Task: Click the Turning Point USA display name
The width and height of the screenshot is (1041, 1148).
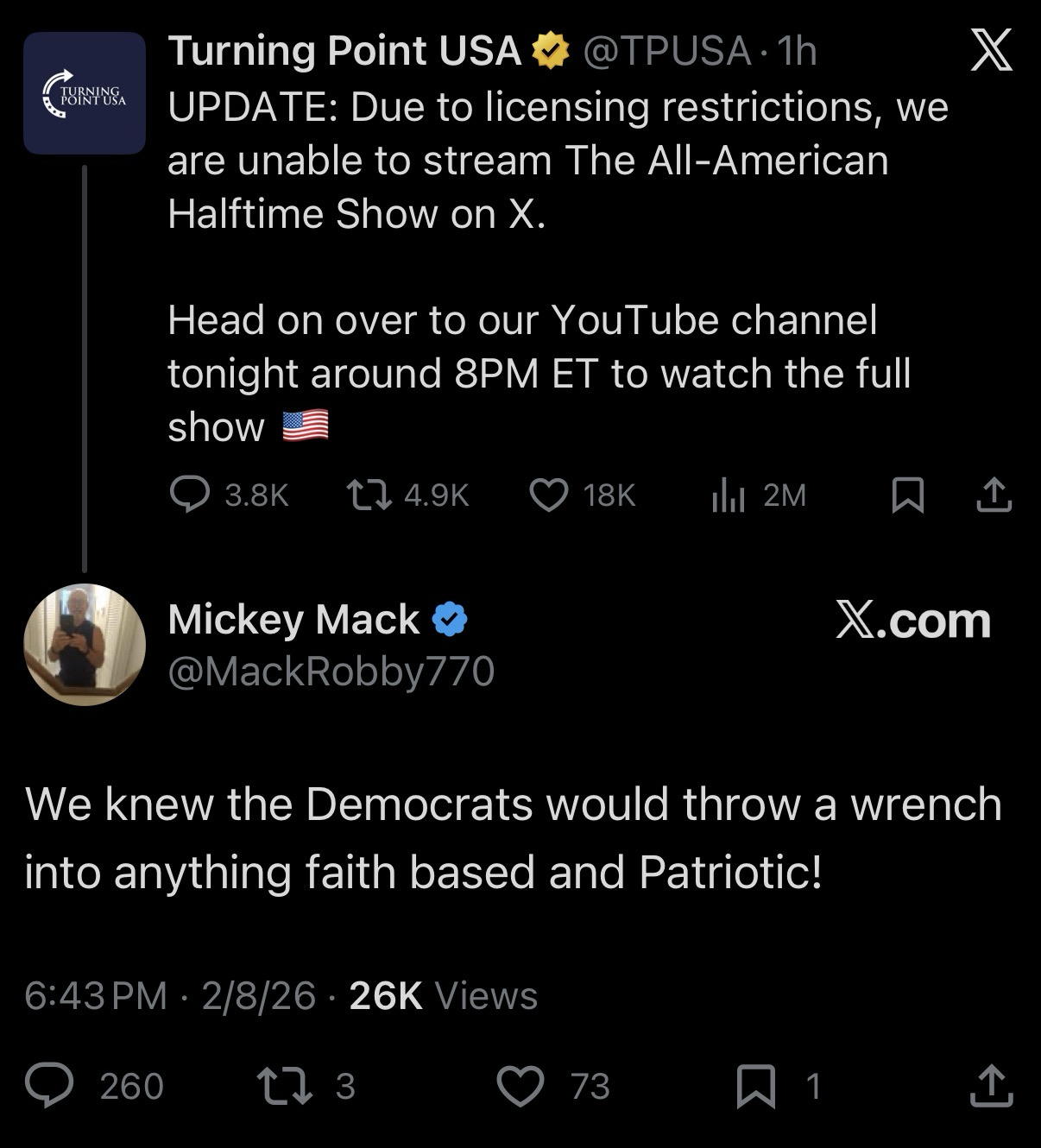Action: point(344,51)
